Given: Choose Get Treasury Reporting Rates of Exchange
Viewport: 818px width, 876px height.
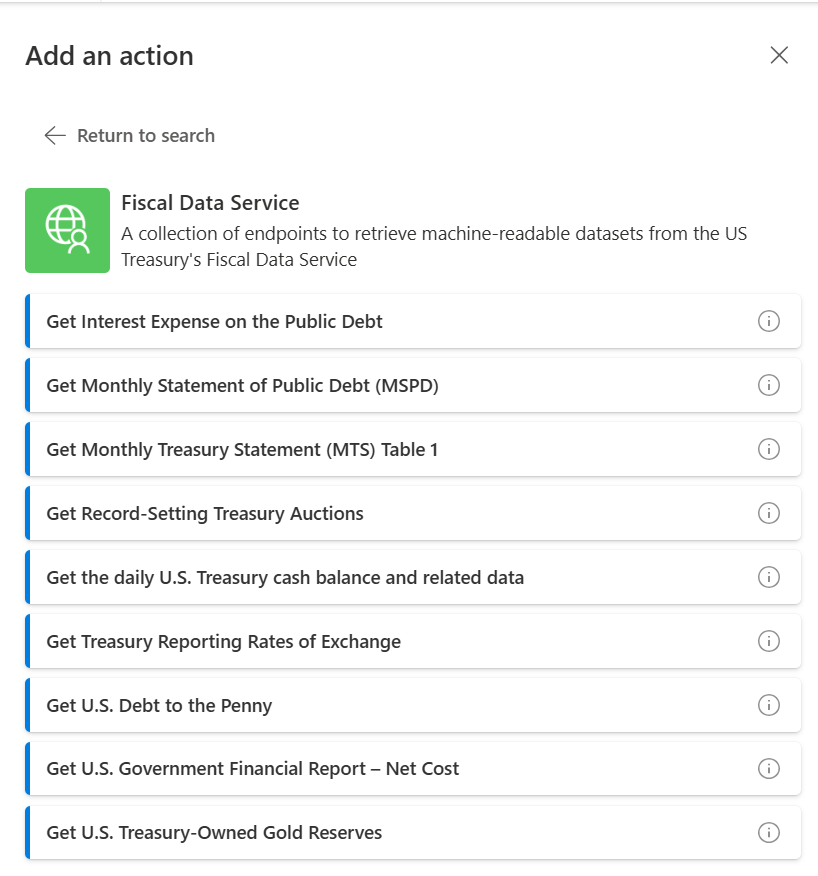Looking at the screenshot, I should tap(413, 641).
